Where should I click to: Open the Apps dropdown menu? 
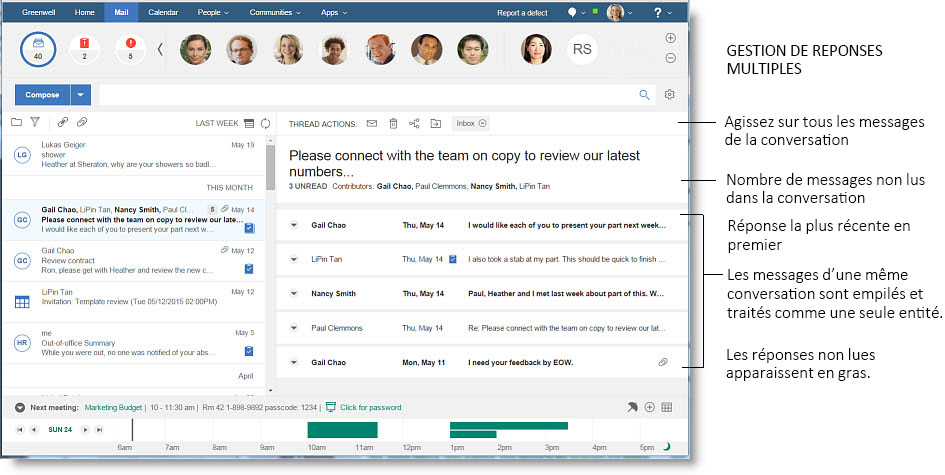coord(334,12)
